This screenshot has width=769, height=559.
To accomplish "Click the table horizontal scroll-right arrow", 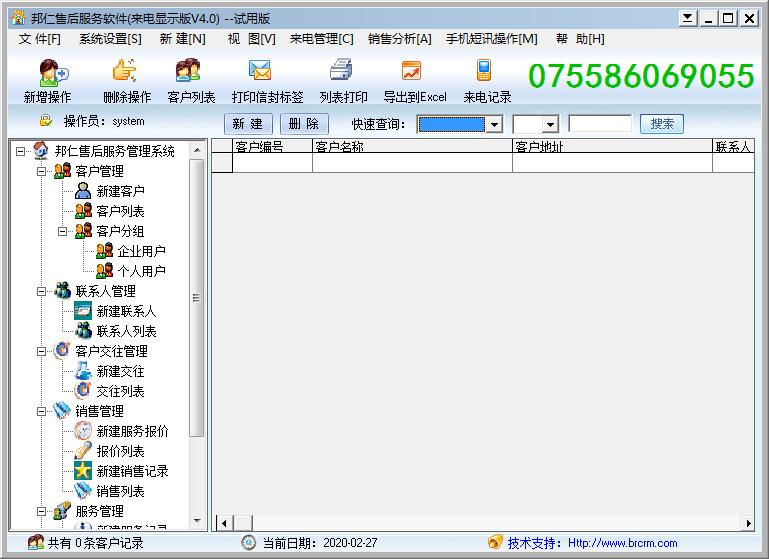I will click(x=748, y=523).
